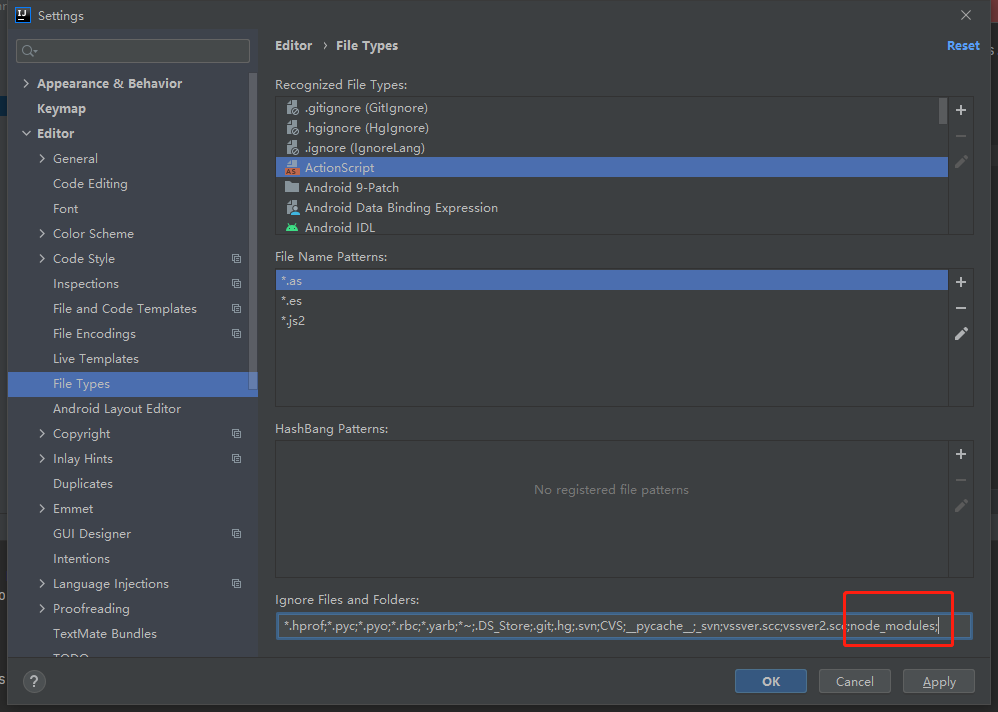Click the .gitignore file type icon
This screenshot has width=998, height=712.
292,108
